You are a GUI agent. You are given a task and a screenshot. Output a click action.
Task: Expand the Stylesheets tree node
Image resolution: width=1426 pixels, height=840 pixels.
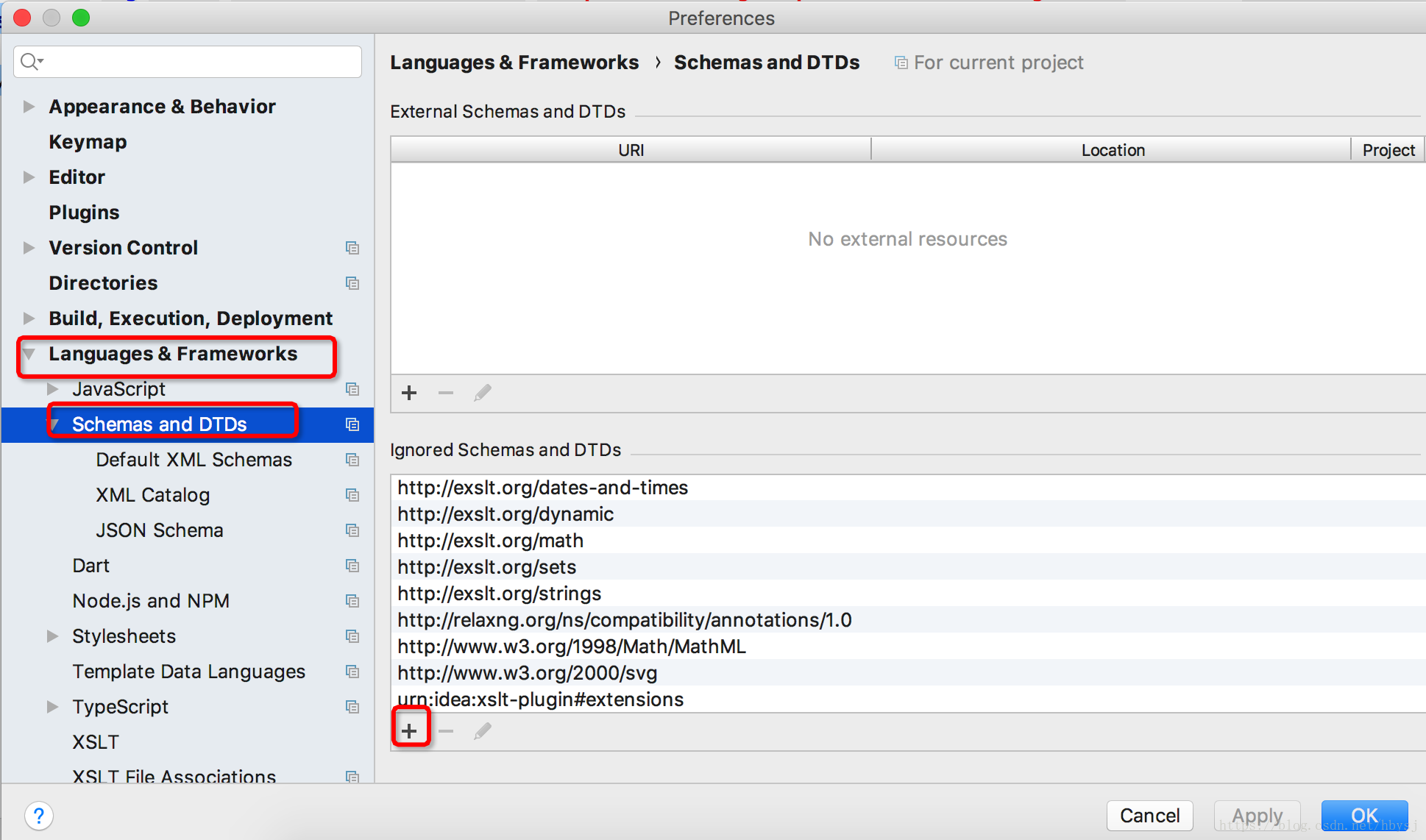[52, 636]
